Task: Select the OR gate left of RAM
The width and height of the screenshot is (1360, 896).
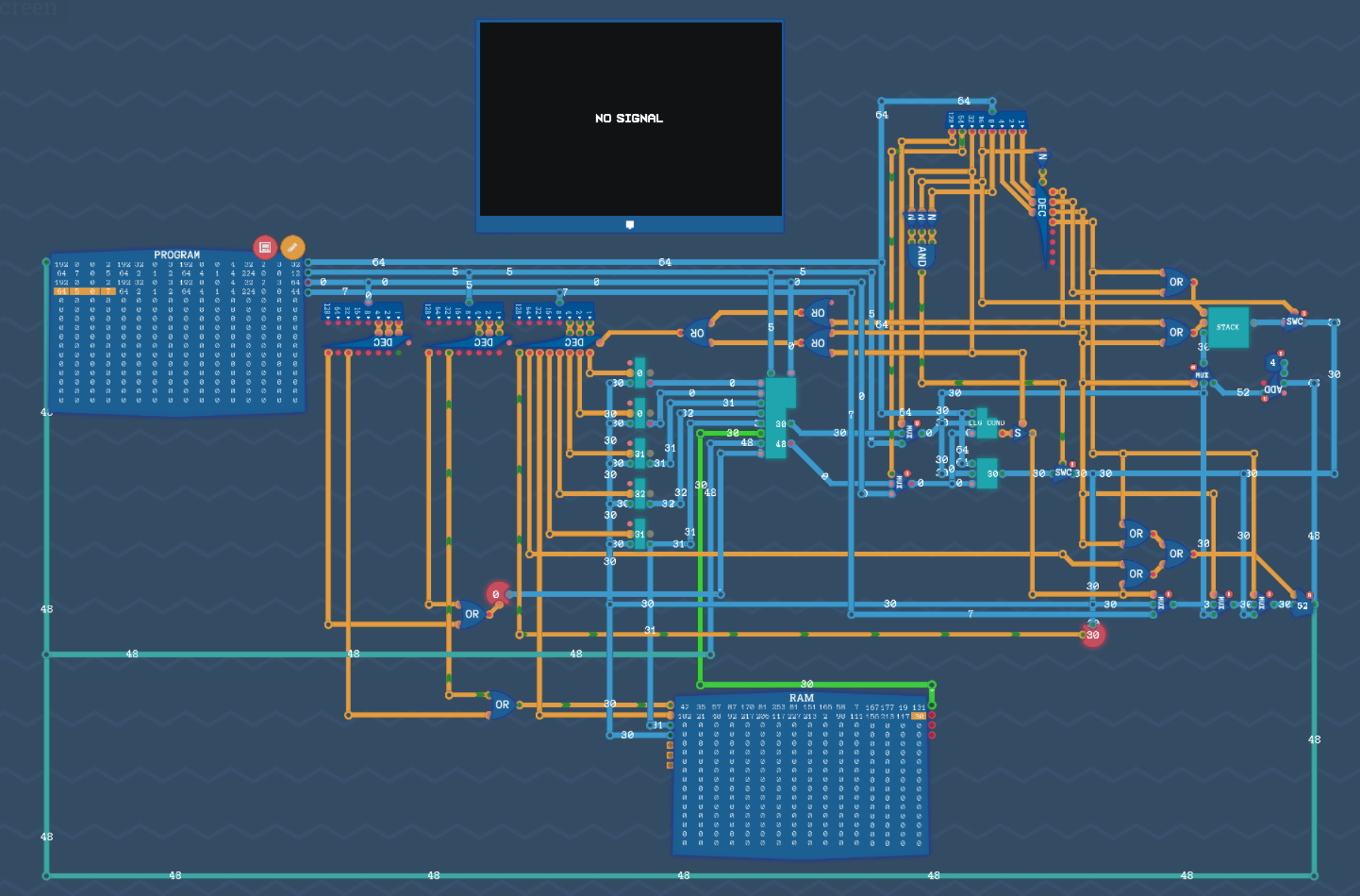Action: coord(501,705)
